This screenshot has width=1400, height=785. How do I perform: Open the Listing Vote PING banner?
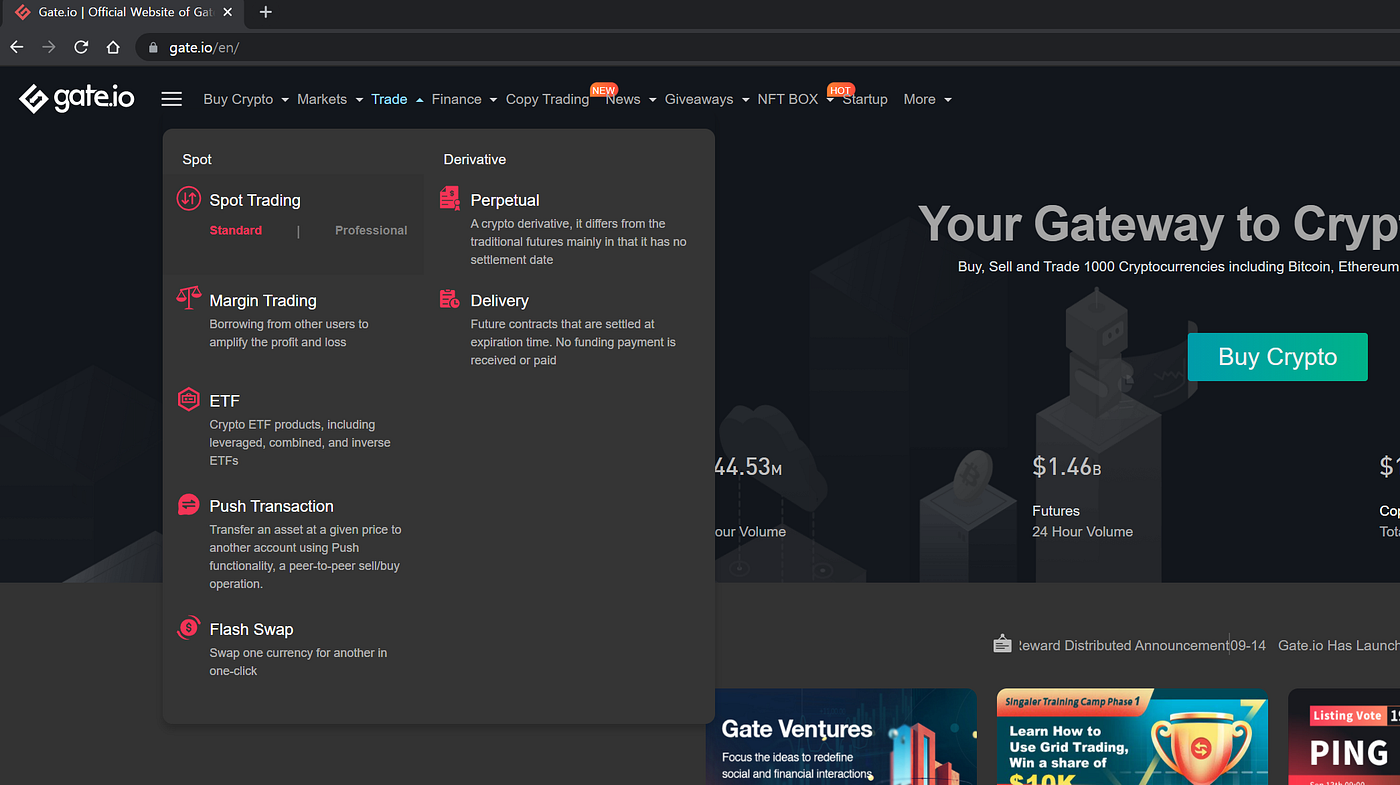point(1344,736)
